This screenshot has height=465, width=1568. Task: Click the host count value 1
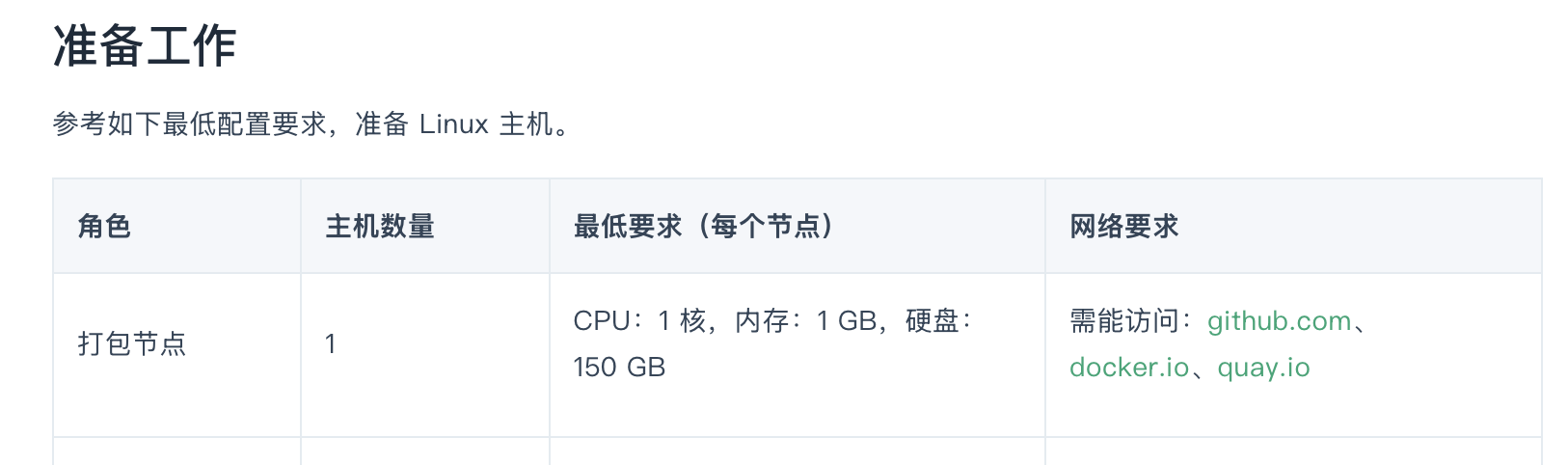(x=331, y=344)
